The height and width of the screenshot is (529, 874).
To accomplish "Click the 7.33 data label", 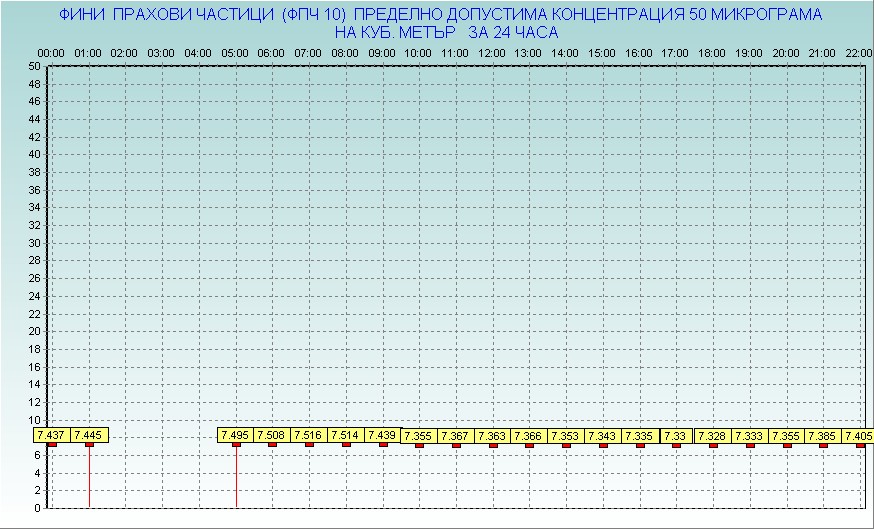I will pyautogui.click(x=676, y=436).
